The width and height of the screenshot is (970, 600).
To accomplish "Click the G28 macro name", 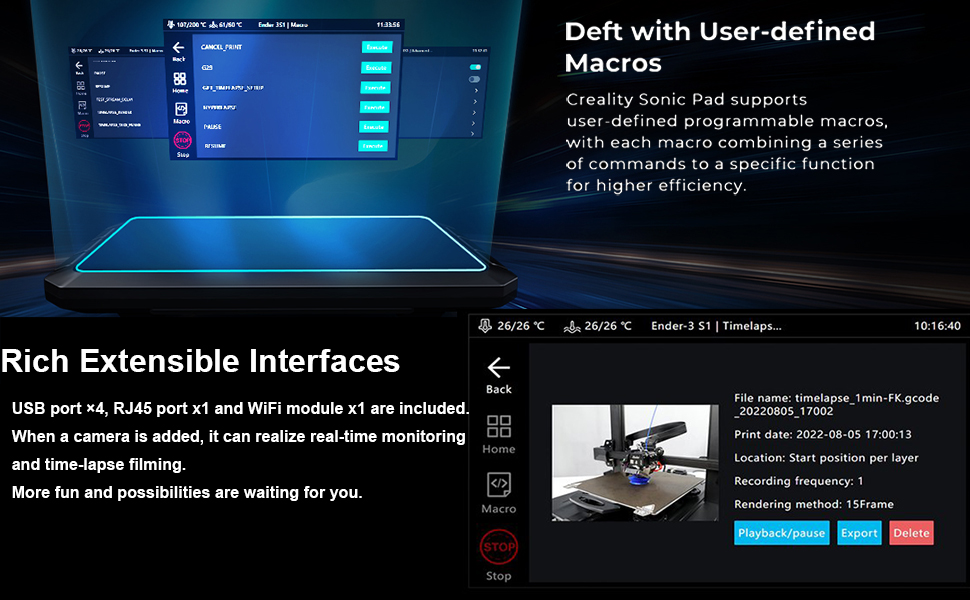I will coord(207,67).
